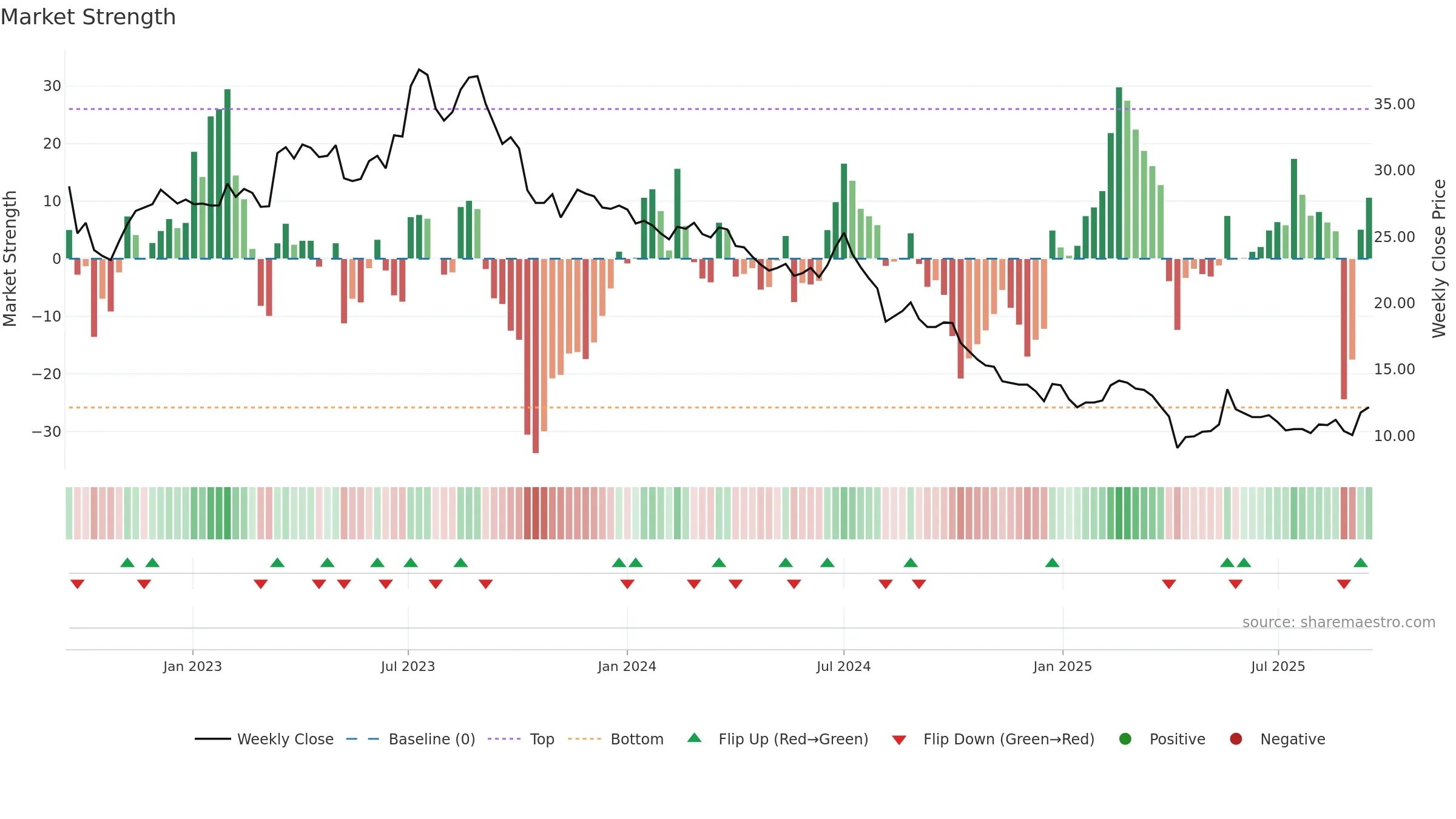Select the Jul 2023 x-axis label

(408, 666)
